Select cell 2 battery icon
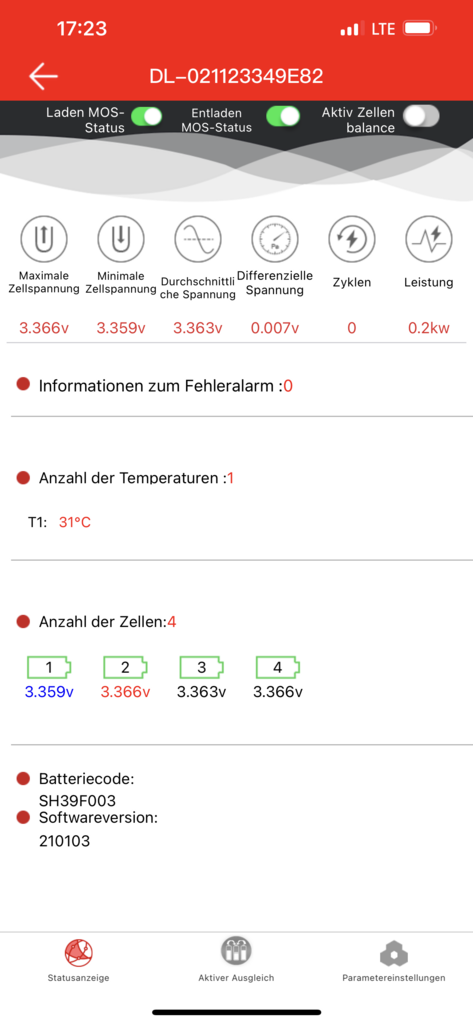 pyautogui.click(x=125, y=667)
